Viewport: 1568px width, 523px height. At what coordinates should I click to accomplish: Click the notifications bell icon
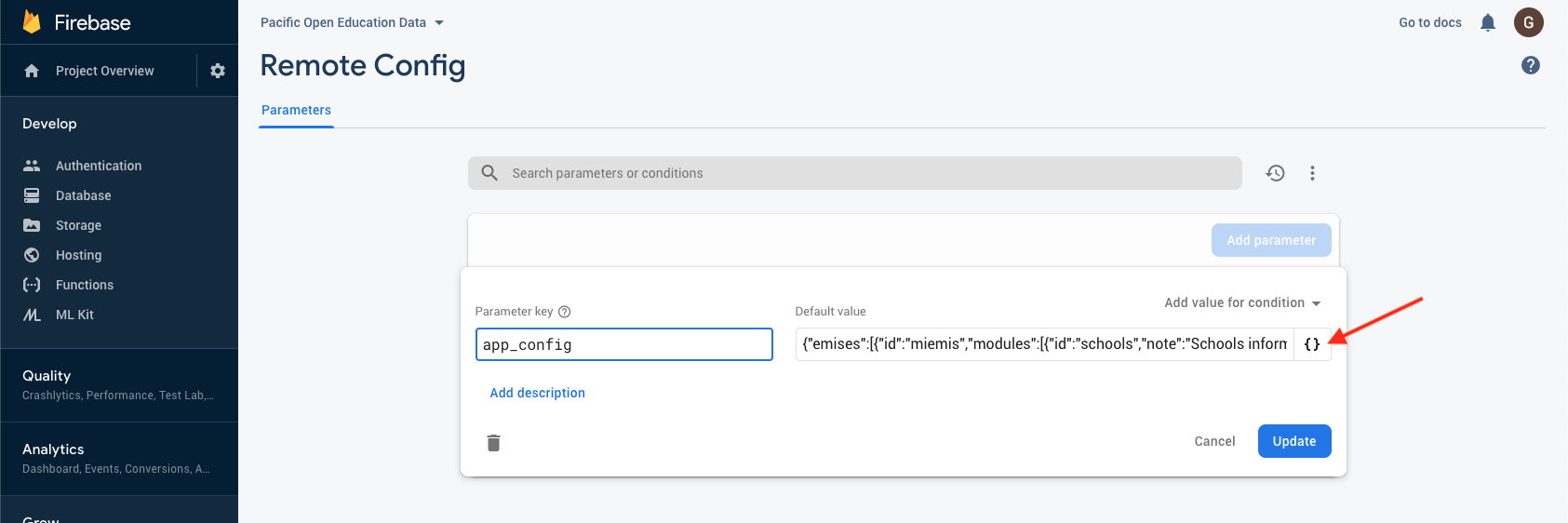click(x=1488, y=22)
